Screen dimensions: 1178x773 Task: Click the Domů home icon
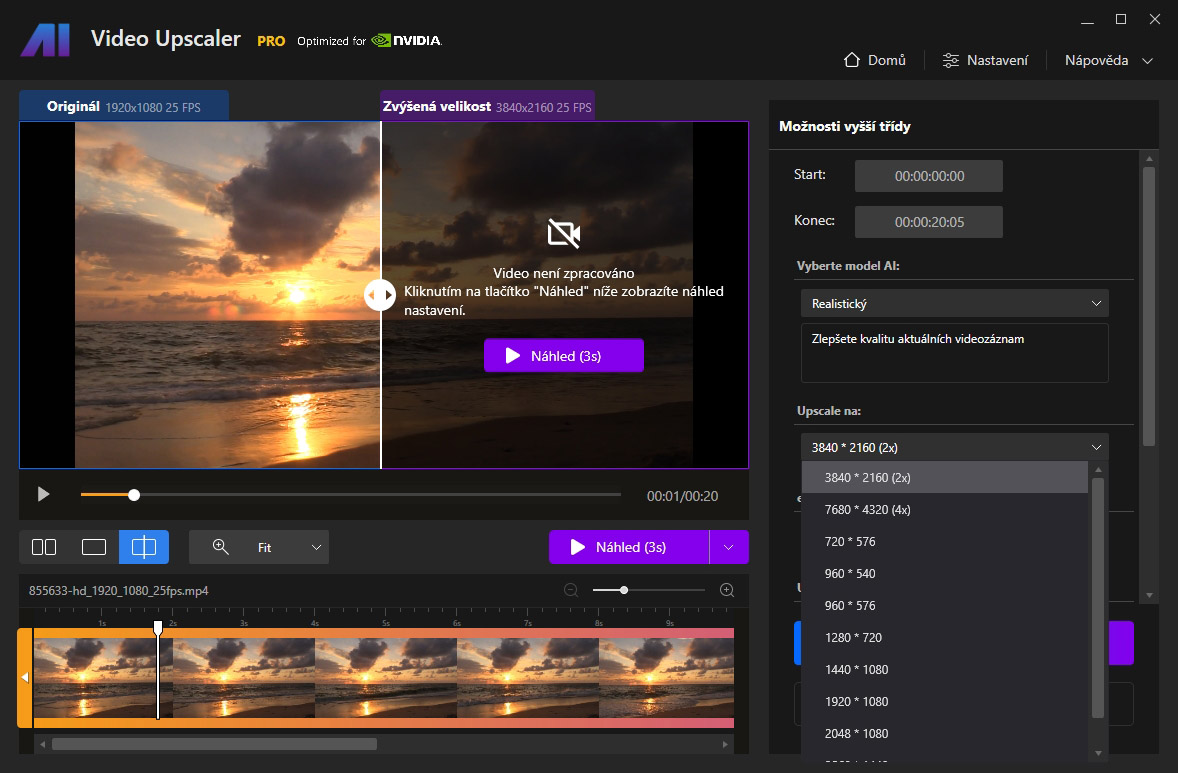pyautogui.click(x=852, y=60)
